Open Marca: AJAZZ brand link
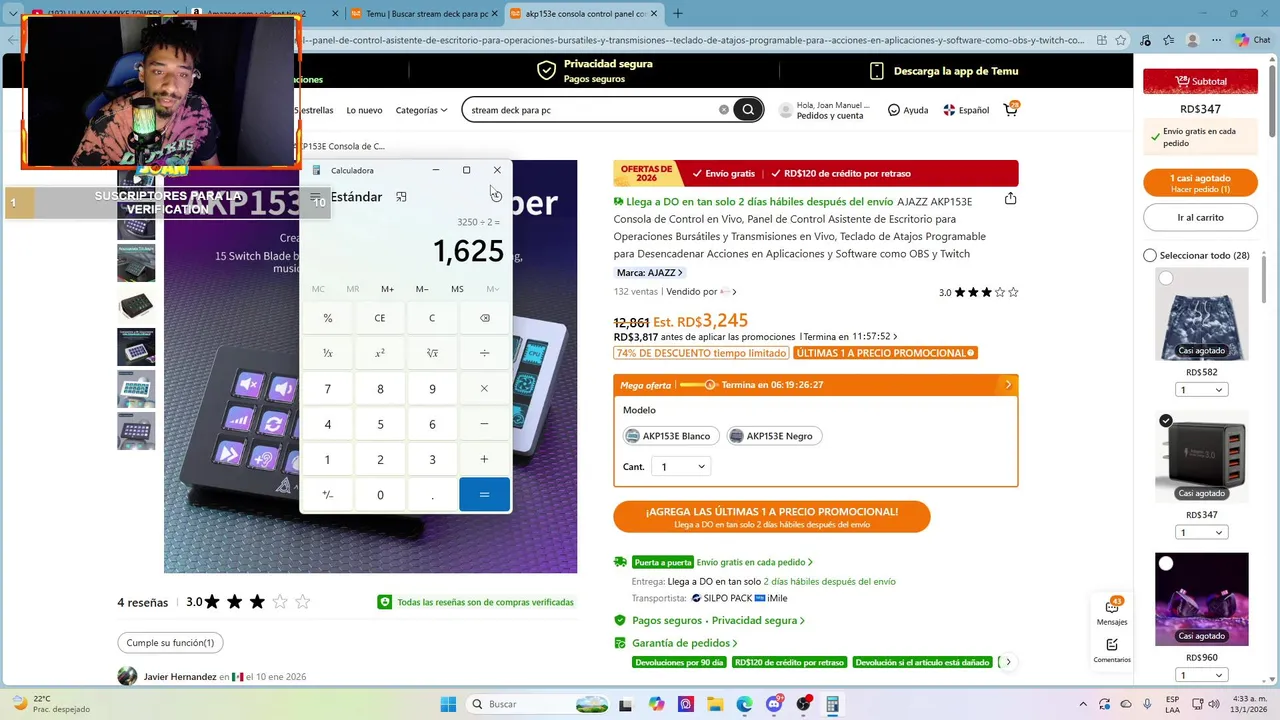 (x=649, y=272)
